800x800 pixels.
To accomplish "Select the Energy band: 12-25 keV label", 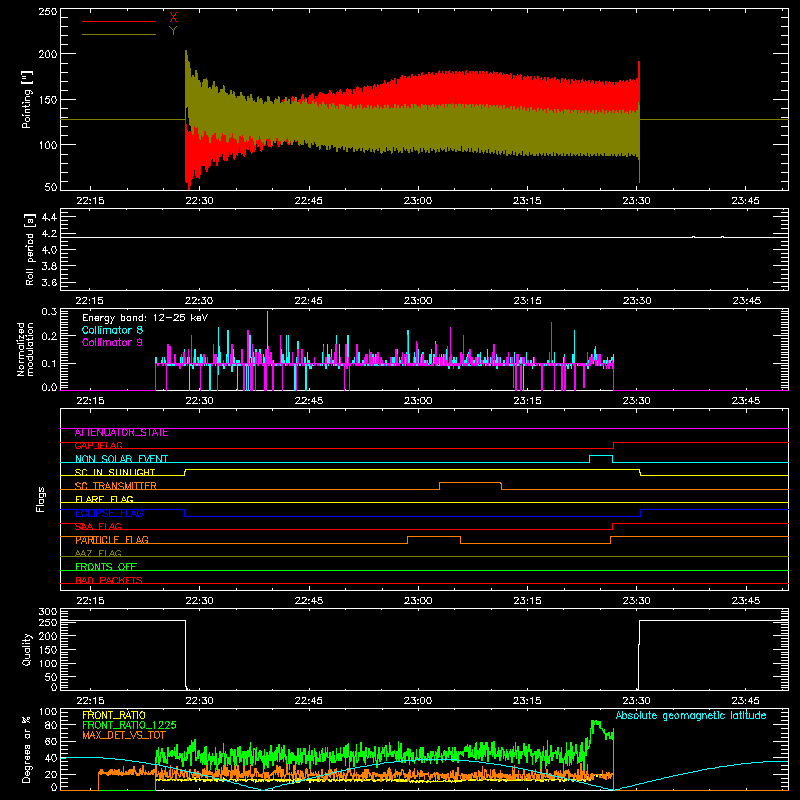I will tap(145, 318).
